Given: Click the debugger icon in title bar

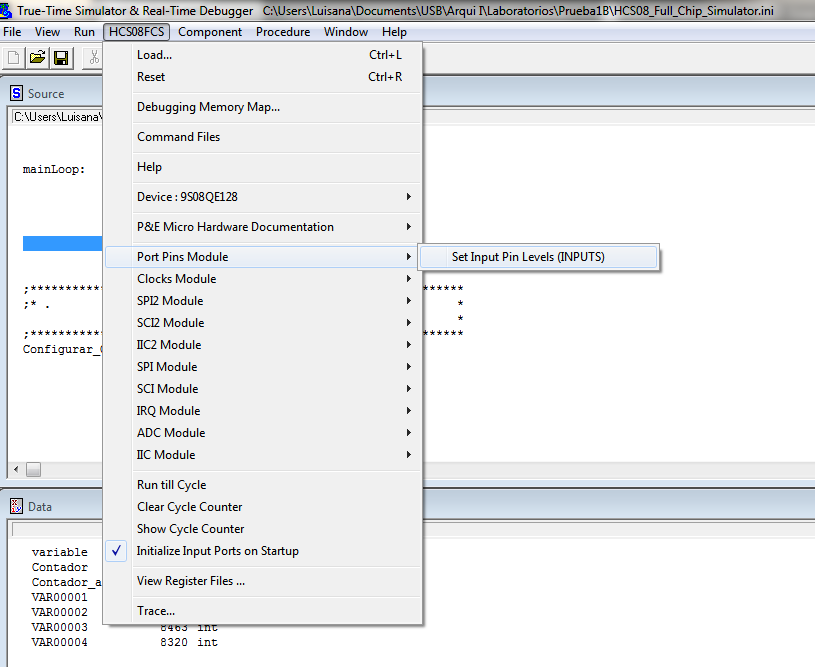Looking at the screenshot, I should (x=7, y=11).
